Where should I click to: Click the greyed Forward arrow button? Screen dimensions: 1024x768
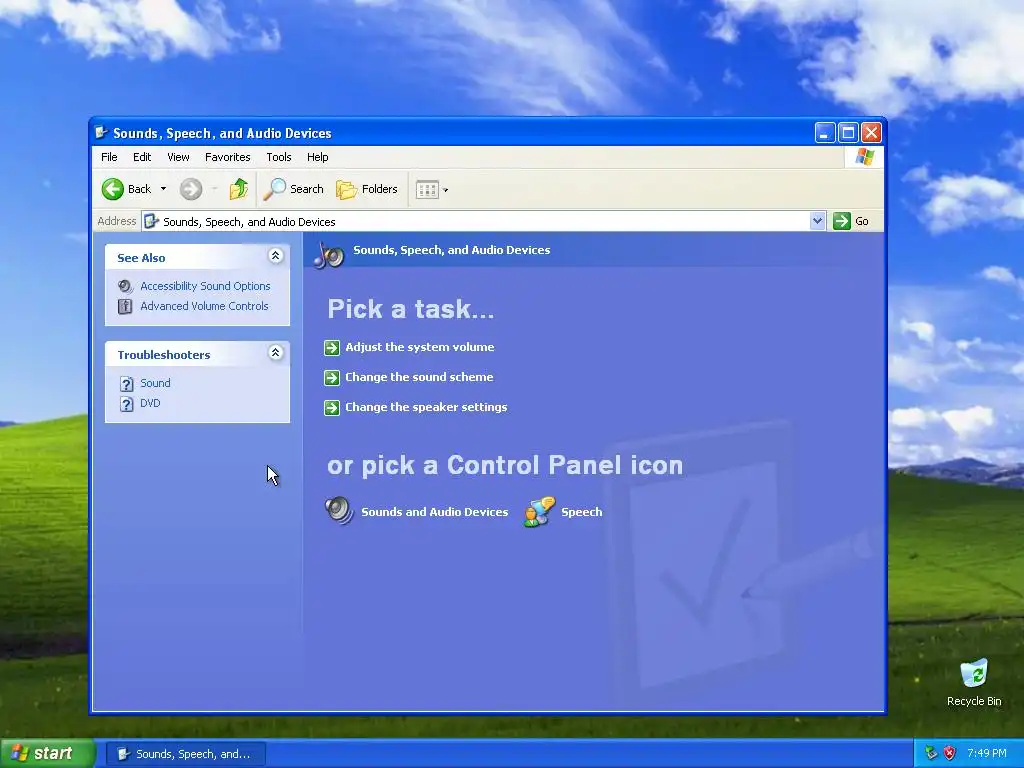(191, 189)
